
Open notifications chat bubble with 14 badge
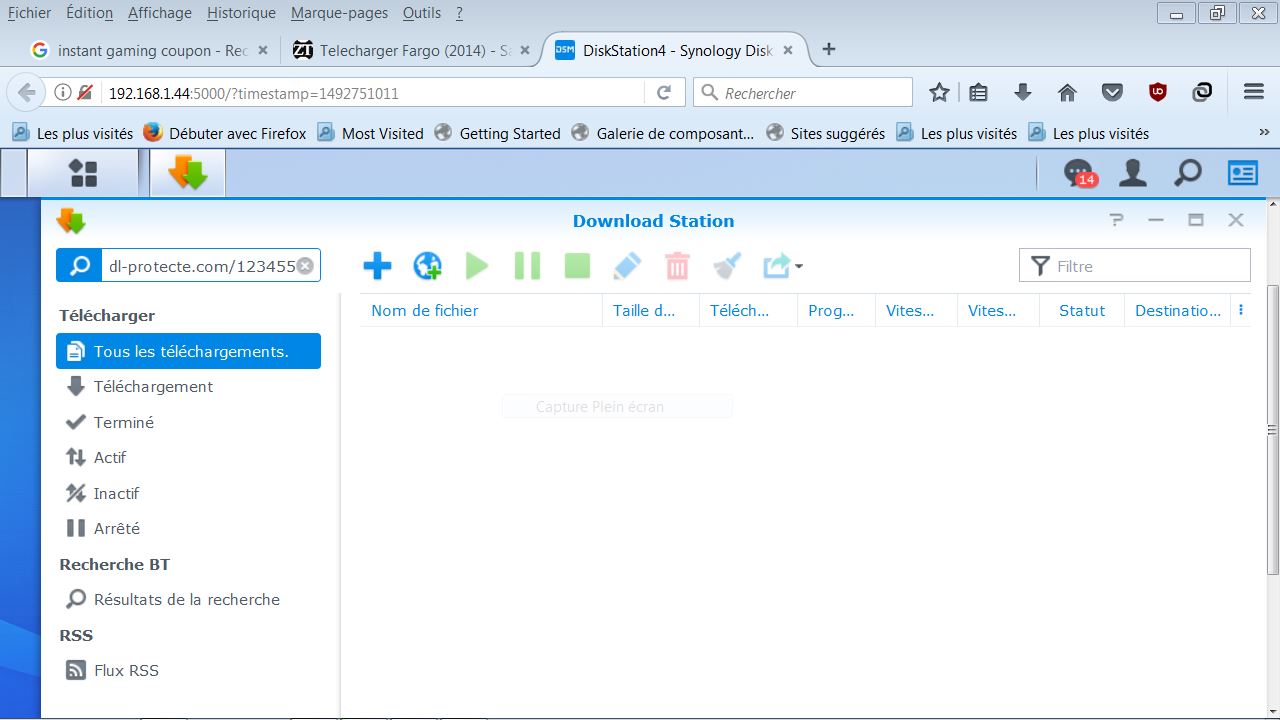(1079, 174)
